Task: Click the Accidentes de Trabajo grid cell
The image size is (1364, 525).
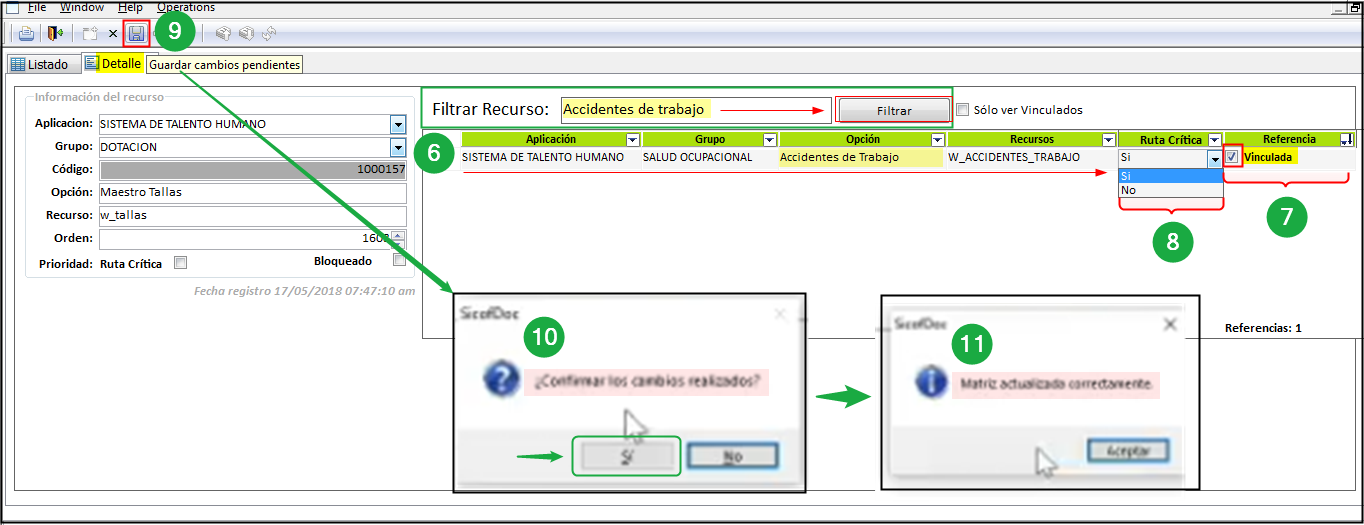Action: (860, 157)
